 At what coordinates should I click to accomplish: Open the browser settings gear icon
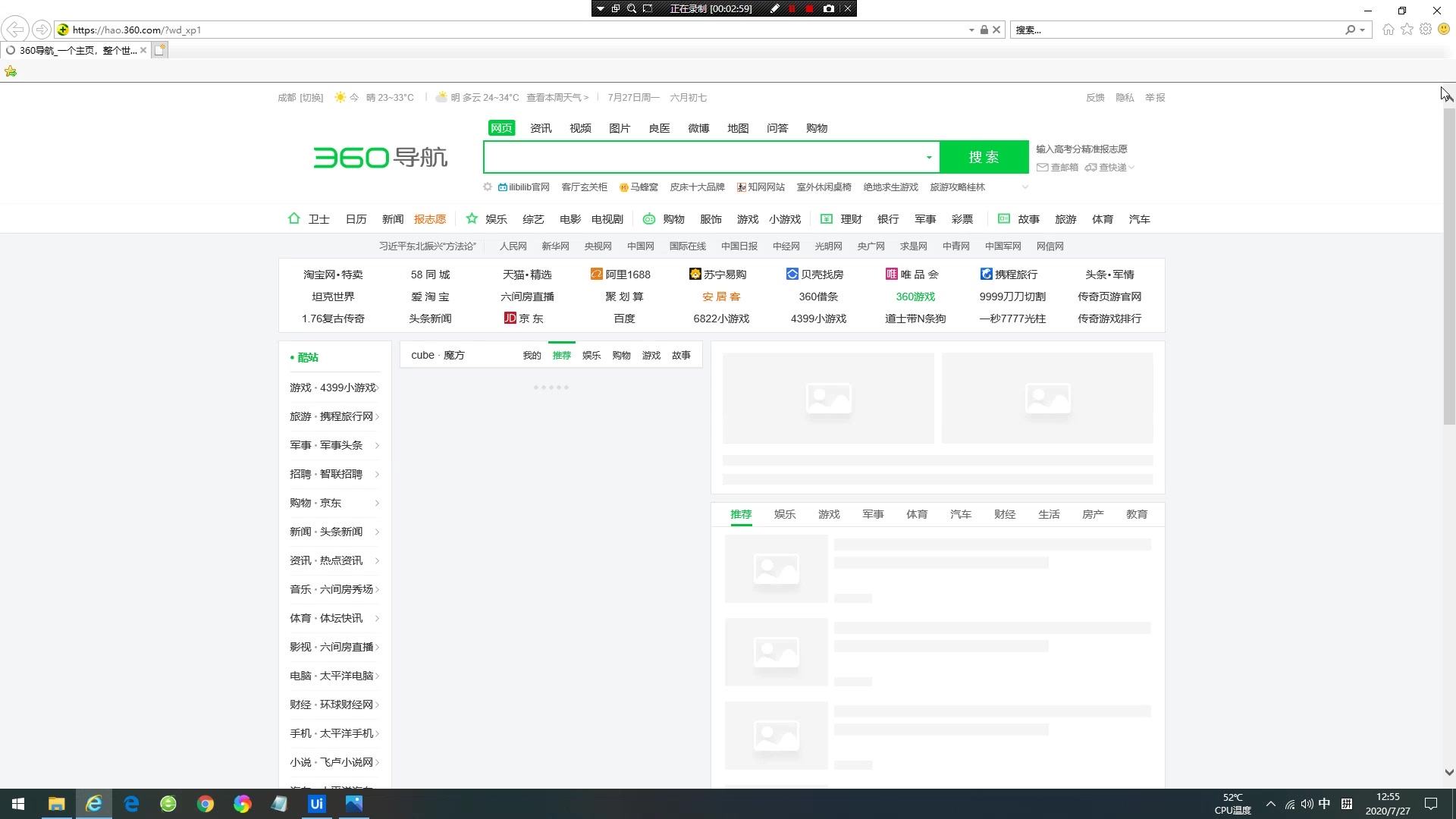click(1426, 30)
